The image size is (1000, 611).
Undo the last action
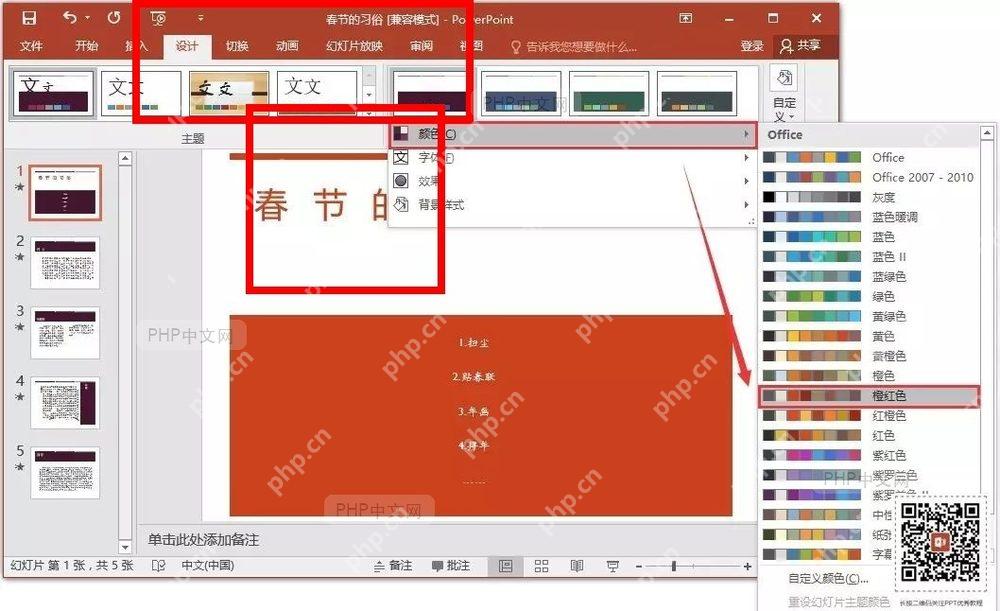(70, 18)
